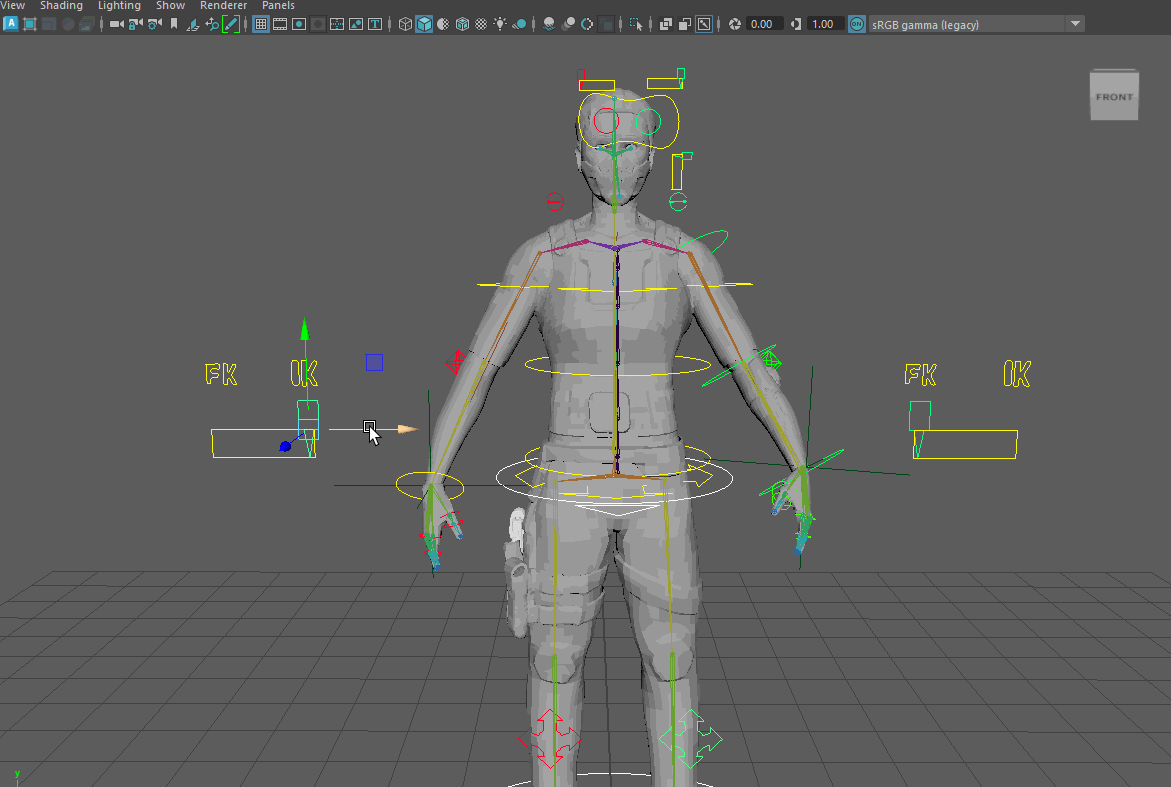The height and width of the screenshot is (787, 1171).
Task: Click the left yellow FK label control
Action: click(221, 375)
